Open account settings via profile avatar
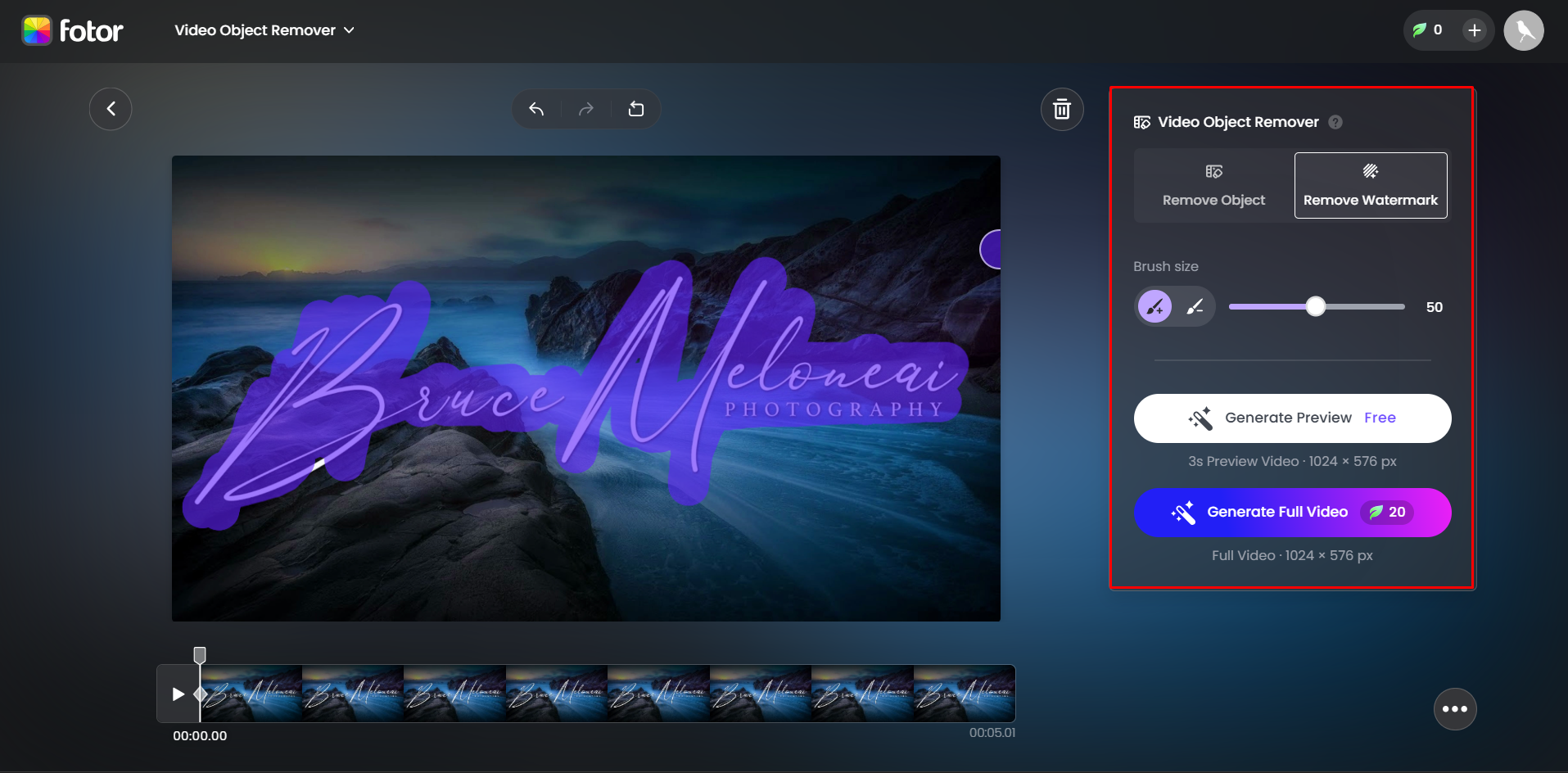Image resolution: width=1568 pixels, height=773 pixels. (x=1523, y=30)
